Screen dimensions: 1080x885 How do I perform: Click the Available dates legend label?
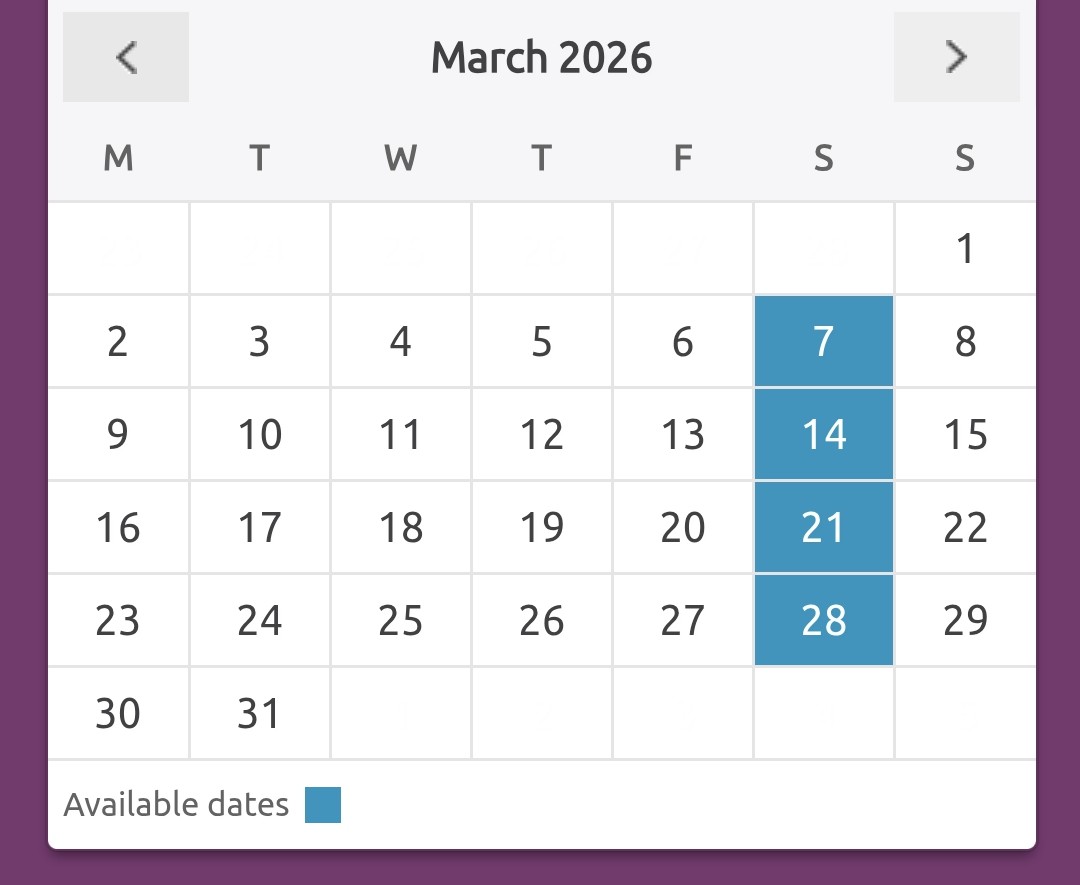click(x=176, y=805)
